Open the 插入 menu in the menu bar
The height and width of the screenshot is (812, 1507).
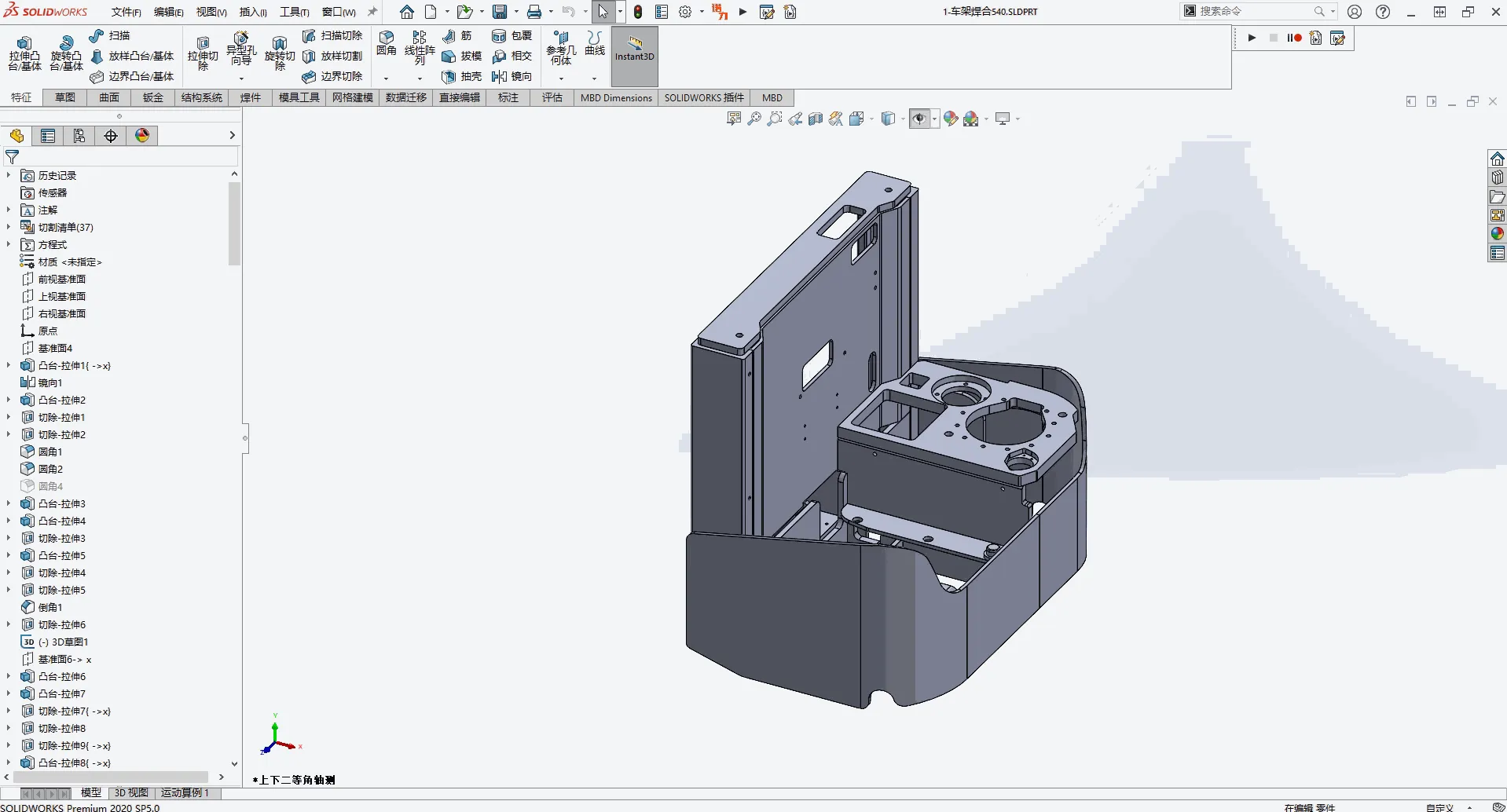click(x=251, y=12)
